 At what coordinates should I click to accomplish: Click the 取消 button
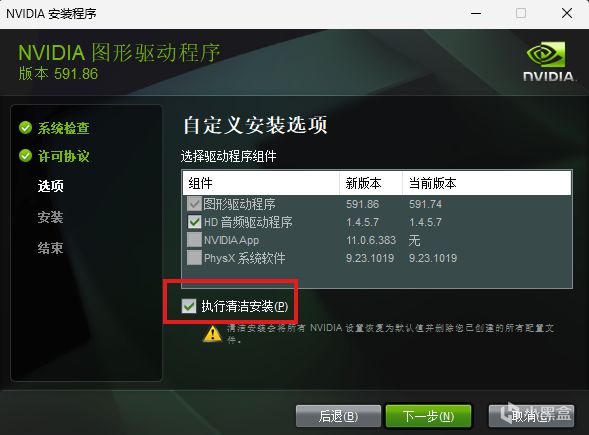coord(531,416)
